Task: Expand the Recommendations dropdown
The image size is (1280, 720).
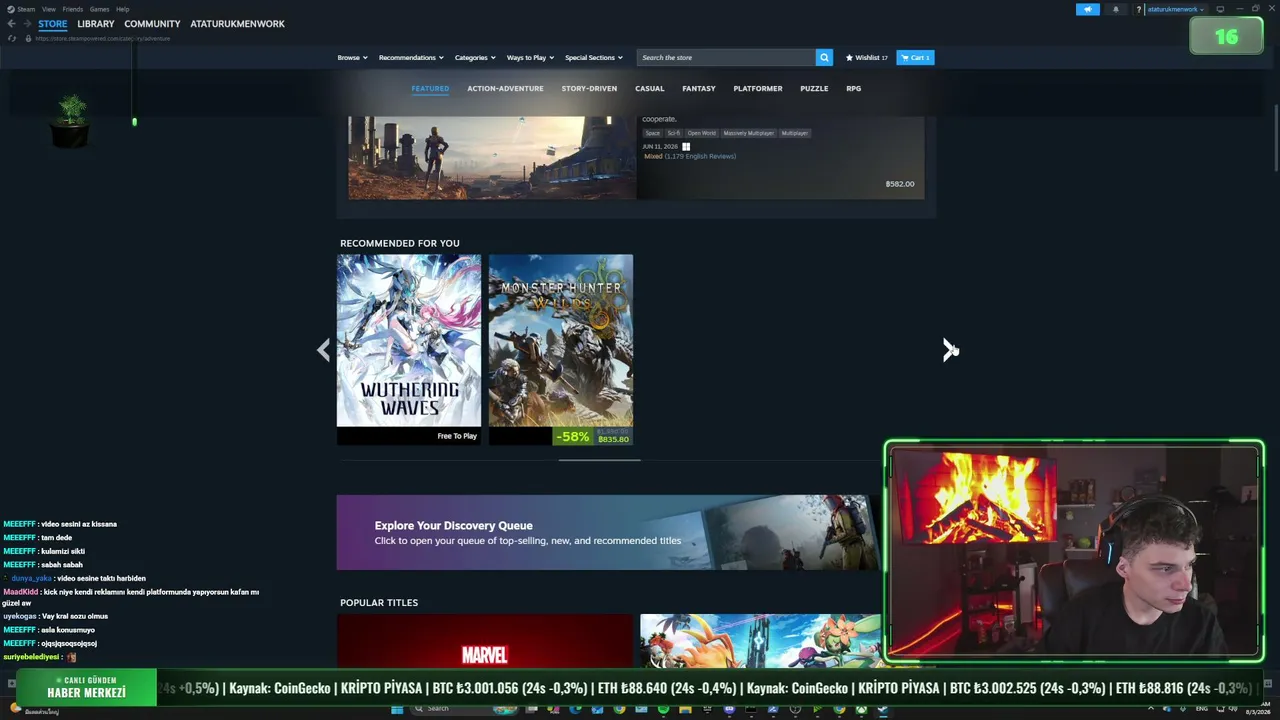Action: point(411,58)
